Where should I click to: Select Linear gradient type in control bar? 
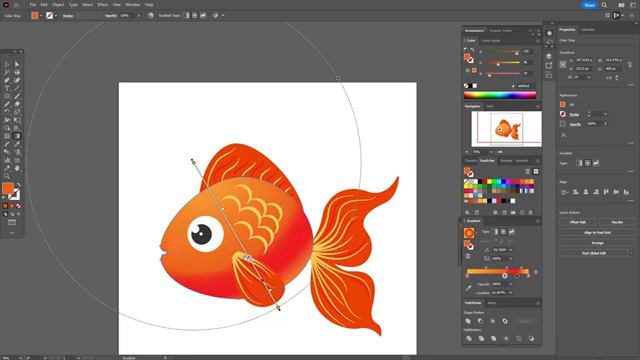pyautogui.click(x=186, y=16)
